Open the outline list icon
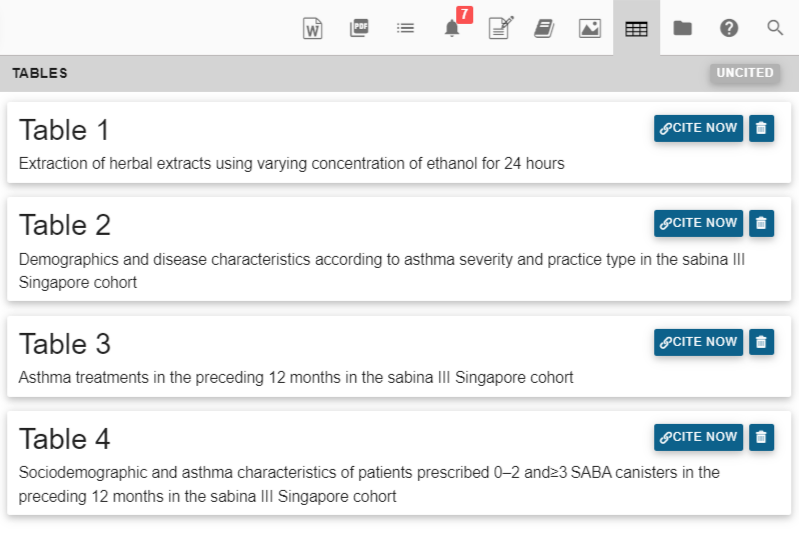 pyautogui.click(x=406, y=28)
